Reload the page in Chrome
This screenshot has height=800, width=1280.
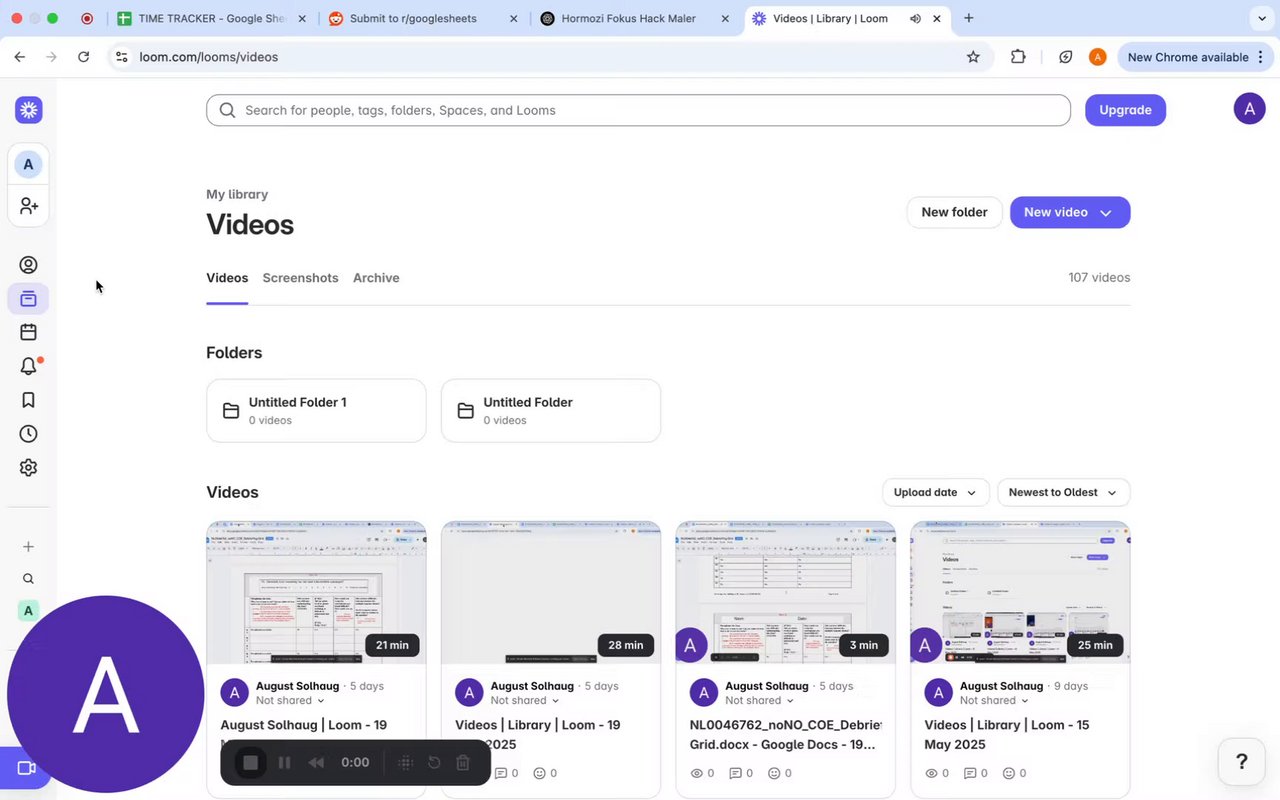click(83, 57)
